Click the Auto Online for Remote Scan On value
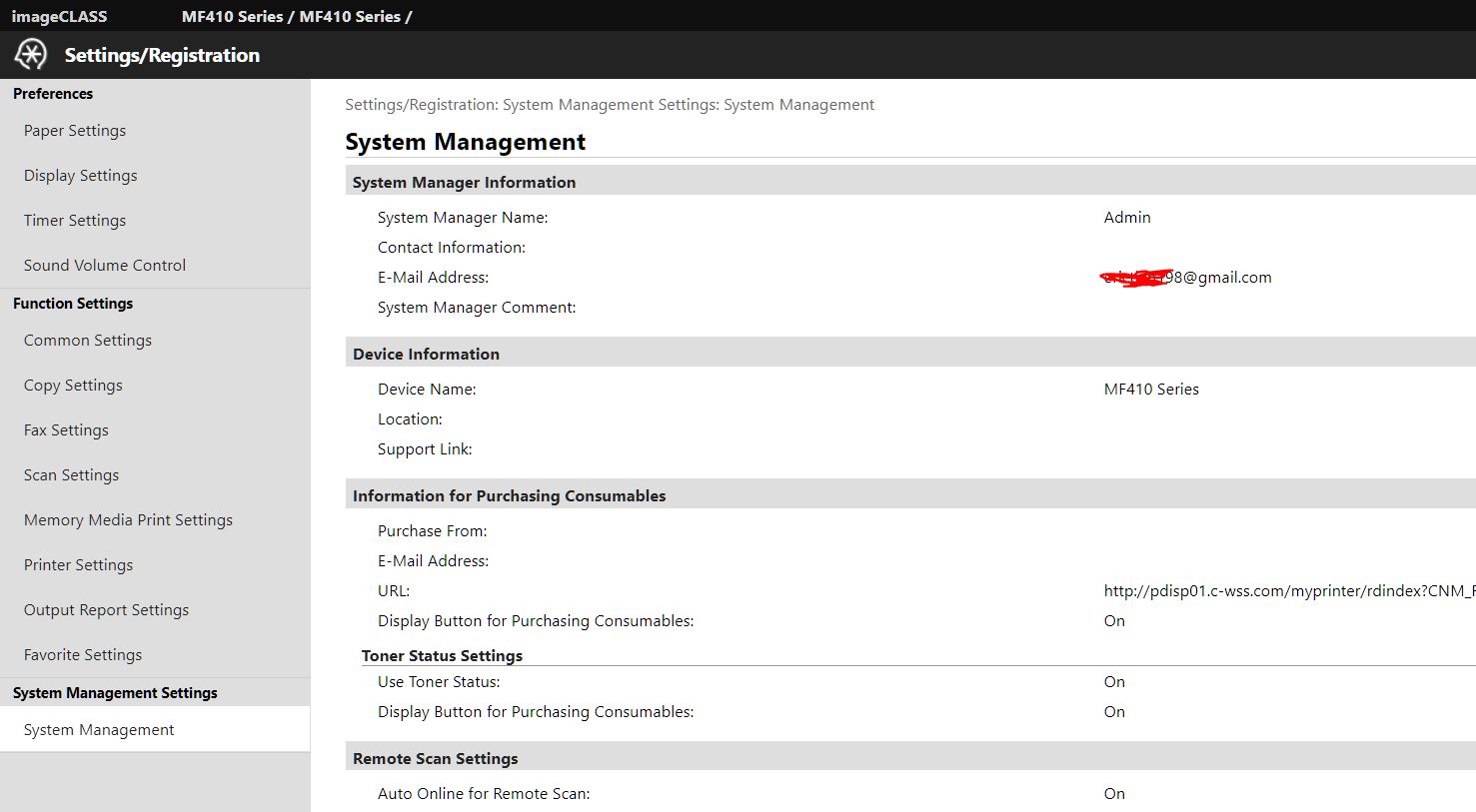1476x812 pixels. click(x=1114, y=794)
